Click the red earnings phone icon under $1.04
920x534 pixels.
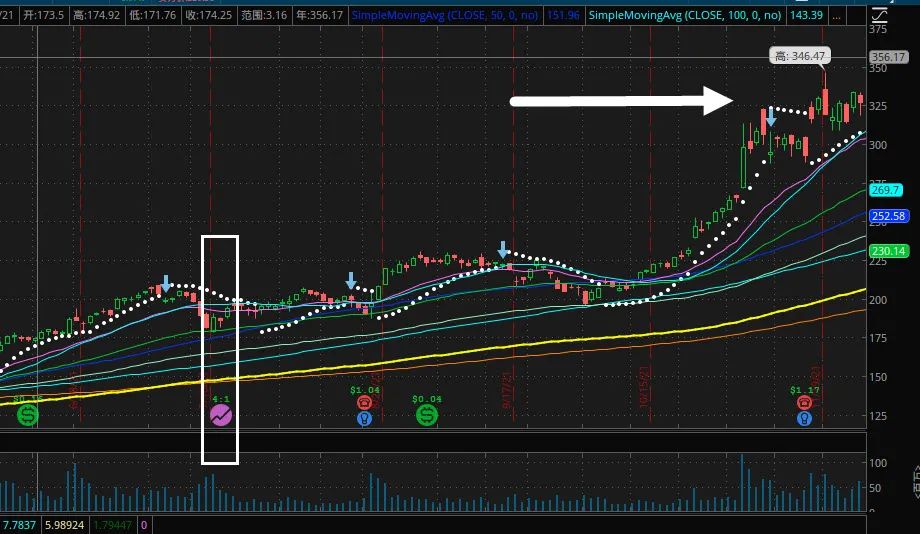point(364,402)
